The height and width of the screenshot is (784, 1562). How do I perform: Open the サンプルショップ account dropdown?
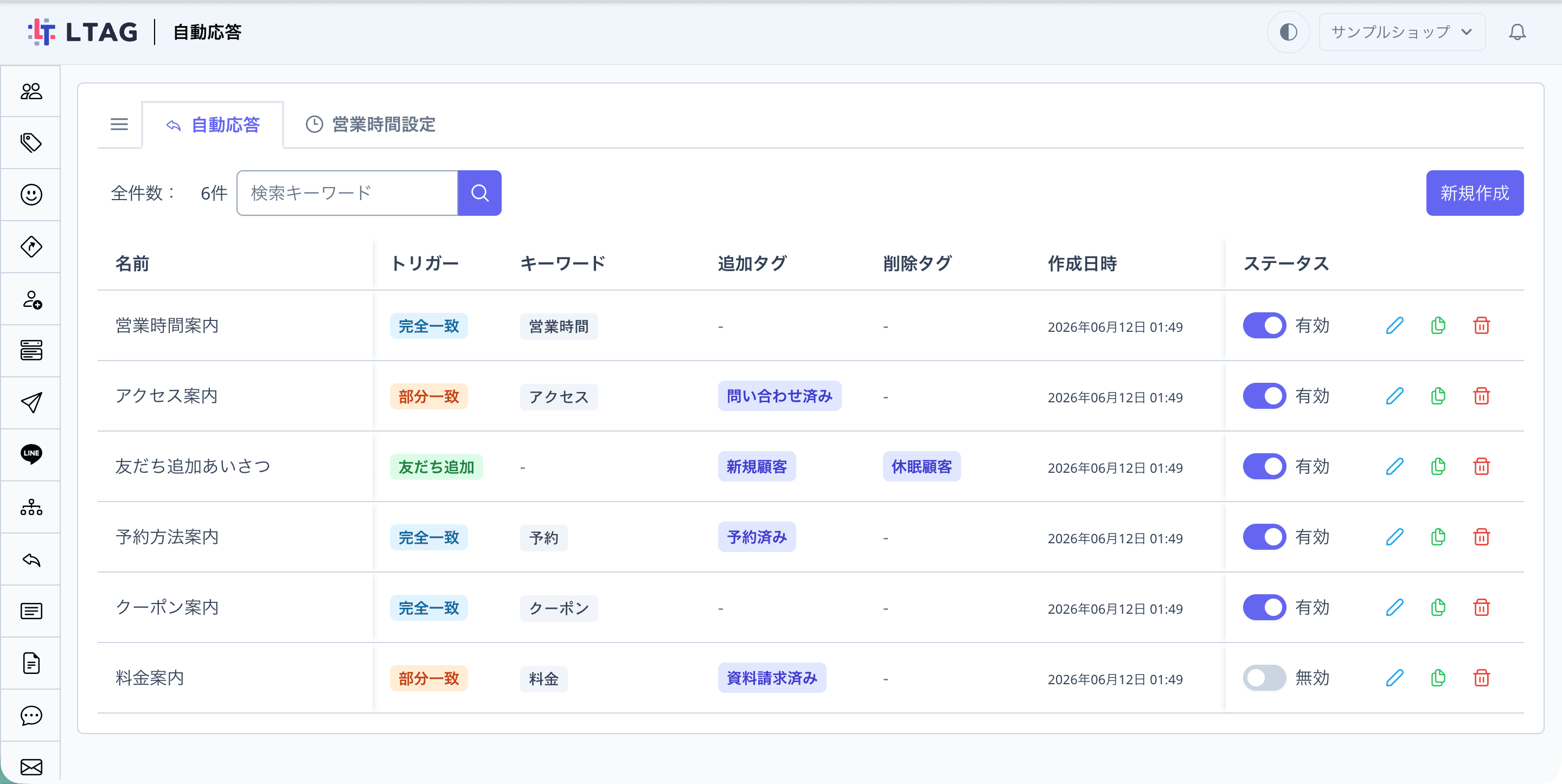[x=1401, y=31]
